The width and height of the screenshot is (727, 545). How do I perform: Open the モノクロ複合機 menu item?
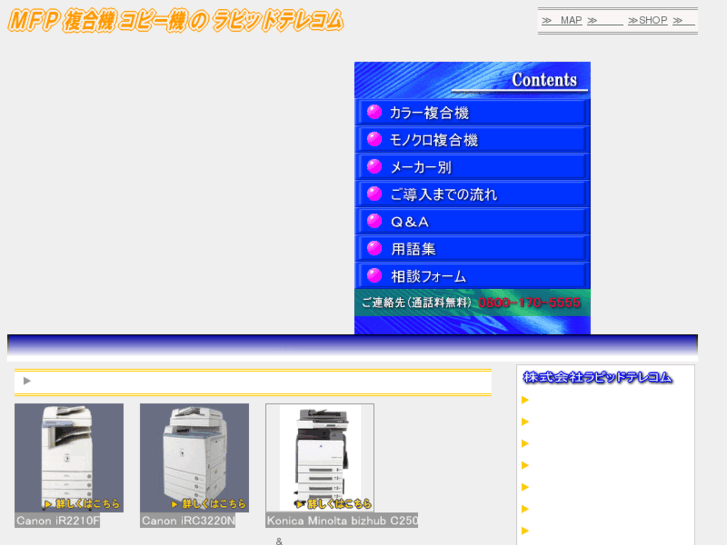coord(472,140)
